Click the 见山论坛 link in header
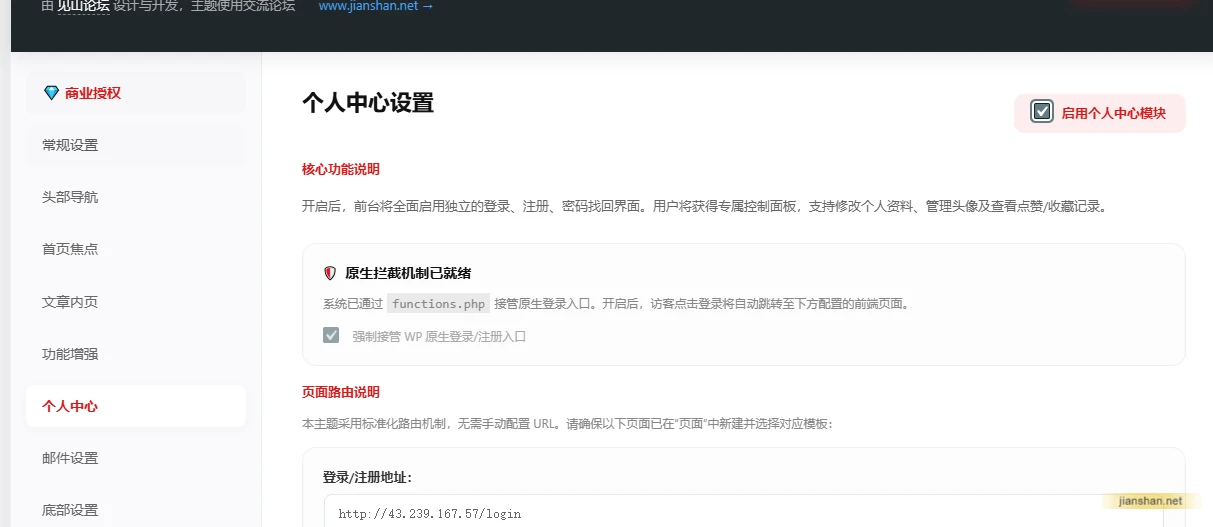1213x527 pixels. tap(84, 6)
